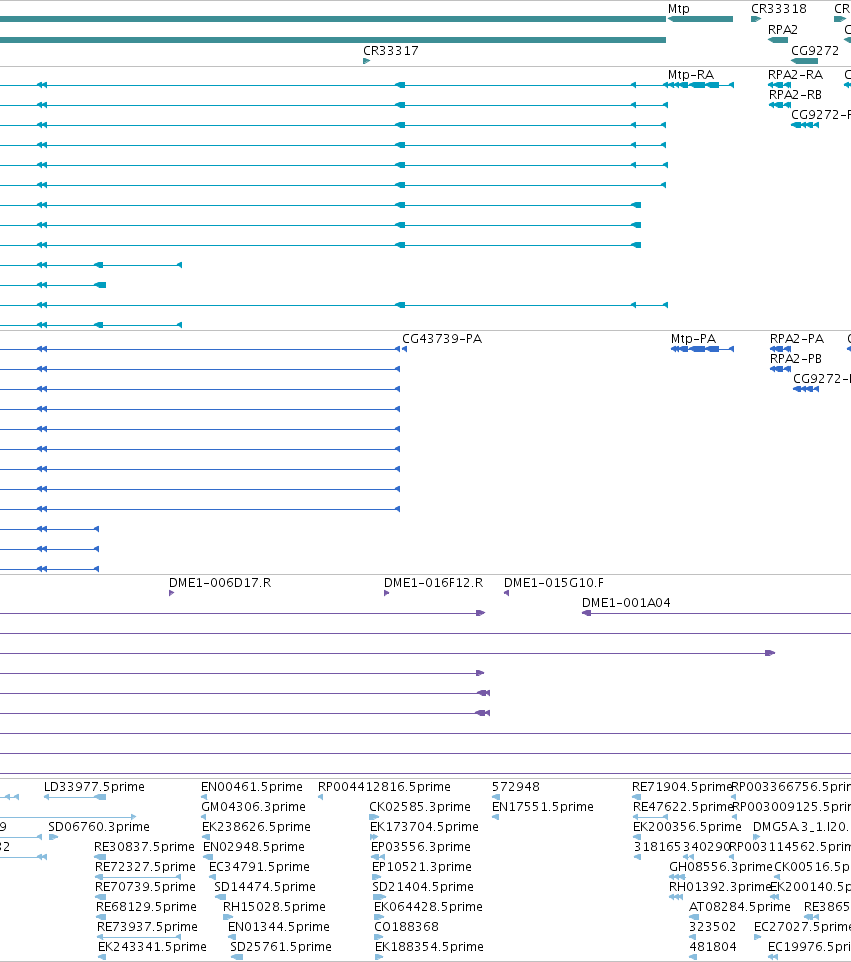
Task: Select the RP004412816.5prime EST label
Action: [x=384, y=787]
